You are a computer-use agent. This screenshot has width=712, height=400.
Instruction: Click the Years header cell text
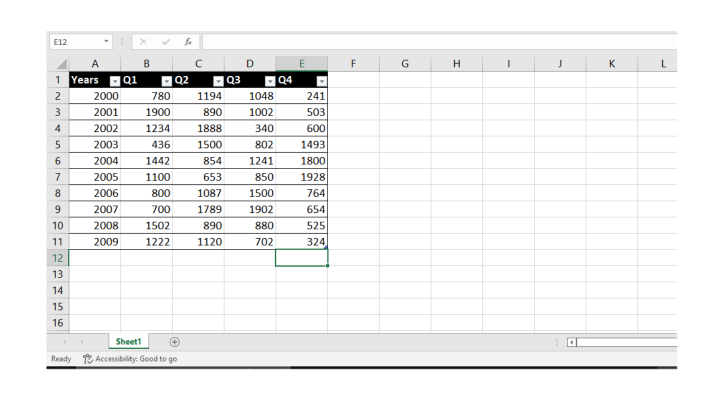85,80
